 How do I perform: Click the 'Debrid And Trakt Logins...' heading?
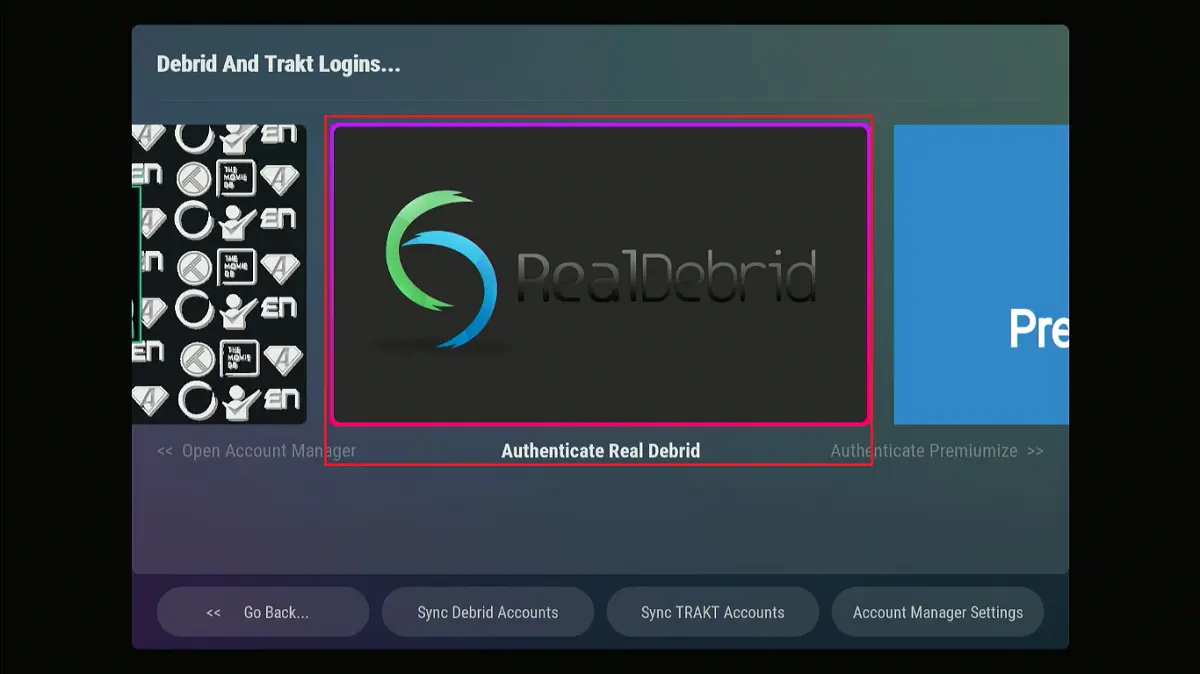pos(278,64)
